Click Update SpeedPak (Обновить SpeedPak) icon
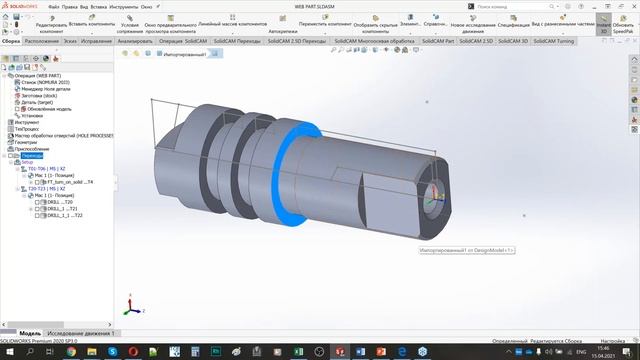The image size is (640, 360). coord(623,18)
